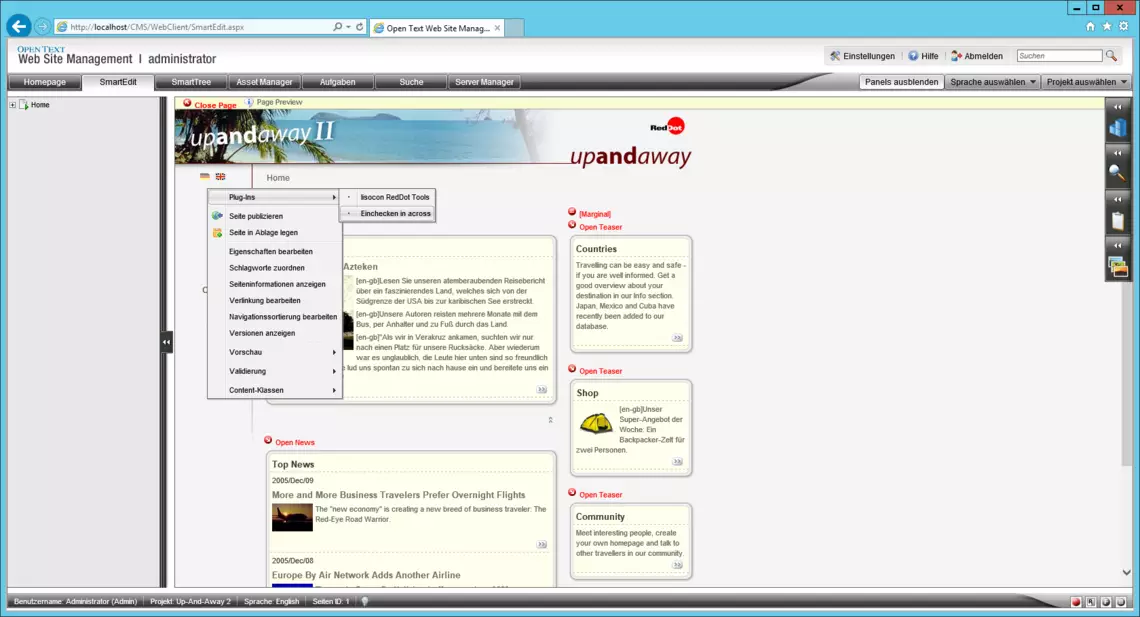Click the Abmelden logout button
This screenshot has height=617, width=1140.
(x=977, y=56)
